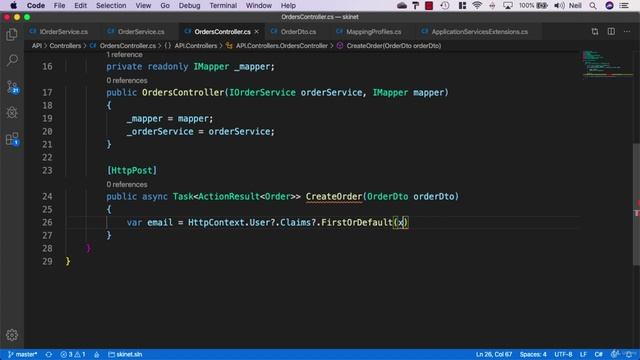Viewport: 640px width, 360px height.
Task: Change indentation via Spaces: 4
Action: pos(533,354)
